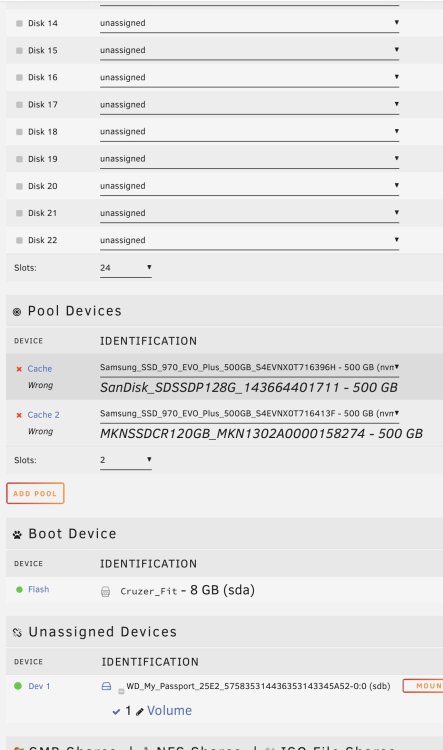Click the grey status indicator for Disk 18

coord(19,132)
